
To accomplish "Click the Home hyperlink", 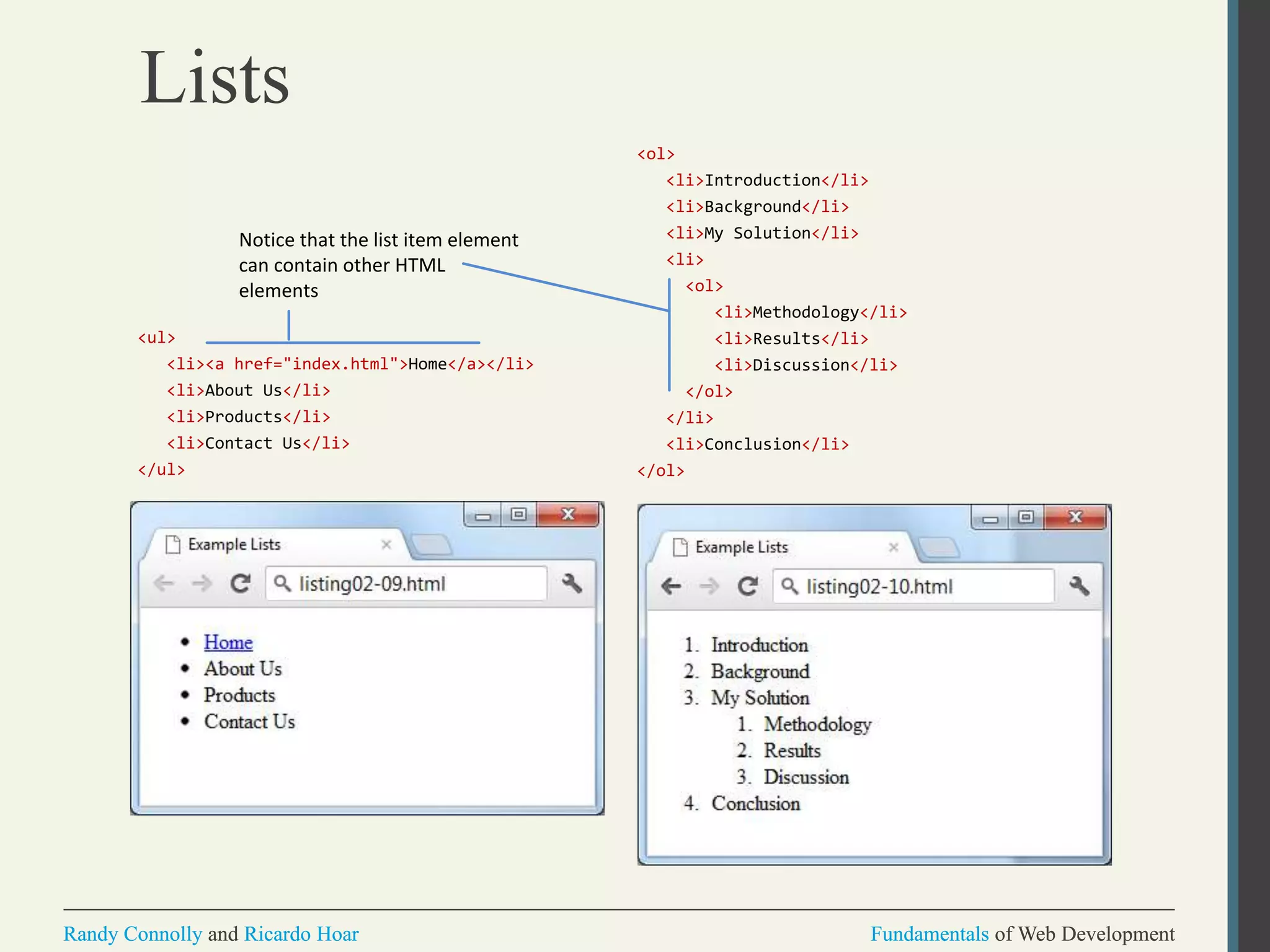I will (228, 642).
